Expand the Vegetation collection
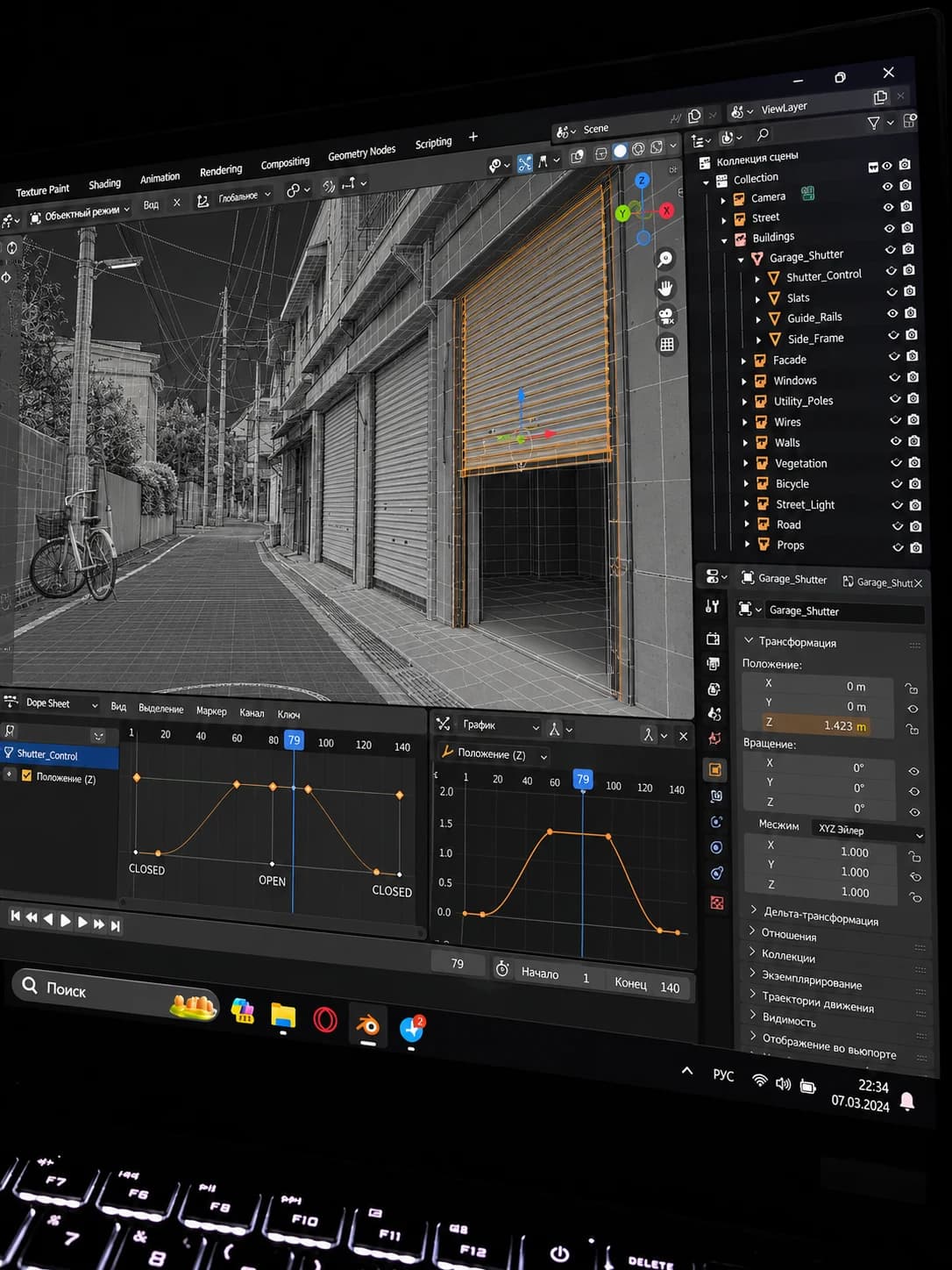 pos(746,463)
